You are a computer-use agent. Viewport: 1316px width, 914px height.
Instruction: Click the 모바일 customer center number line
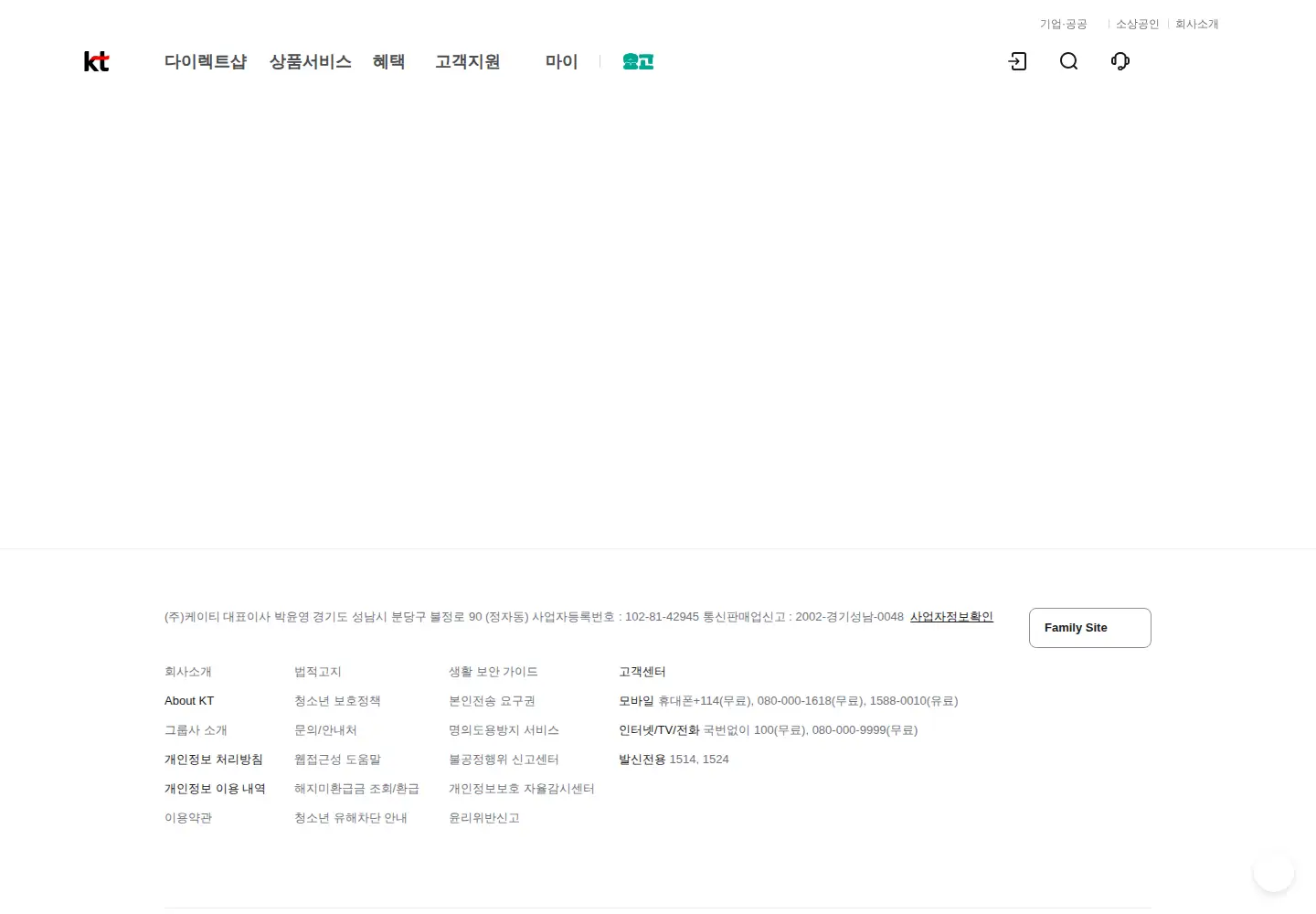click(789, 701)
